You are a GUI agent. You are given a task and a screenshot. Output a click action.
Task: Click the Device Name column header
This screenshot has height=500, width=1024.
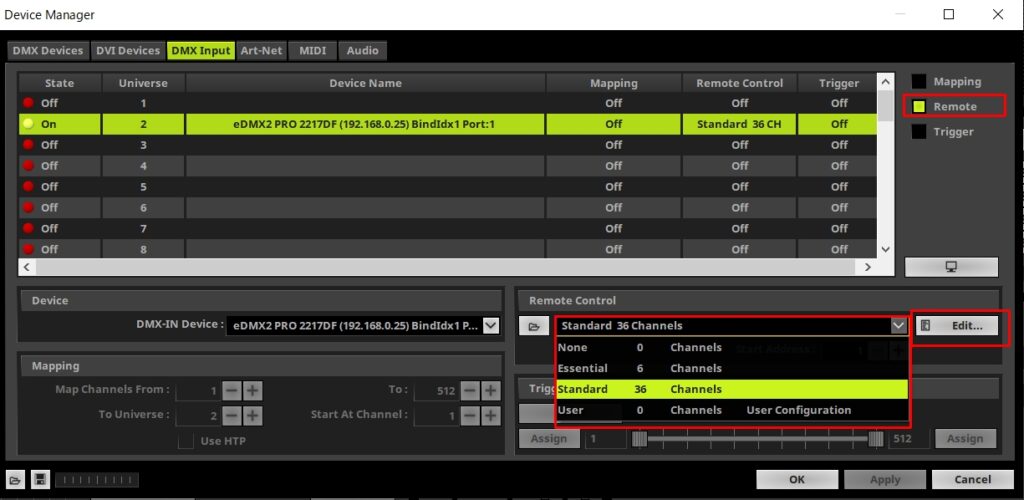click(x=365, y=83)
